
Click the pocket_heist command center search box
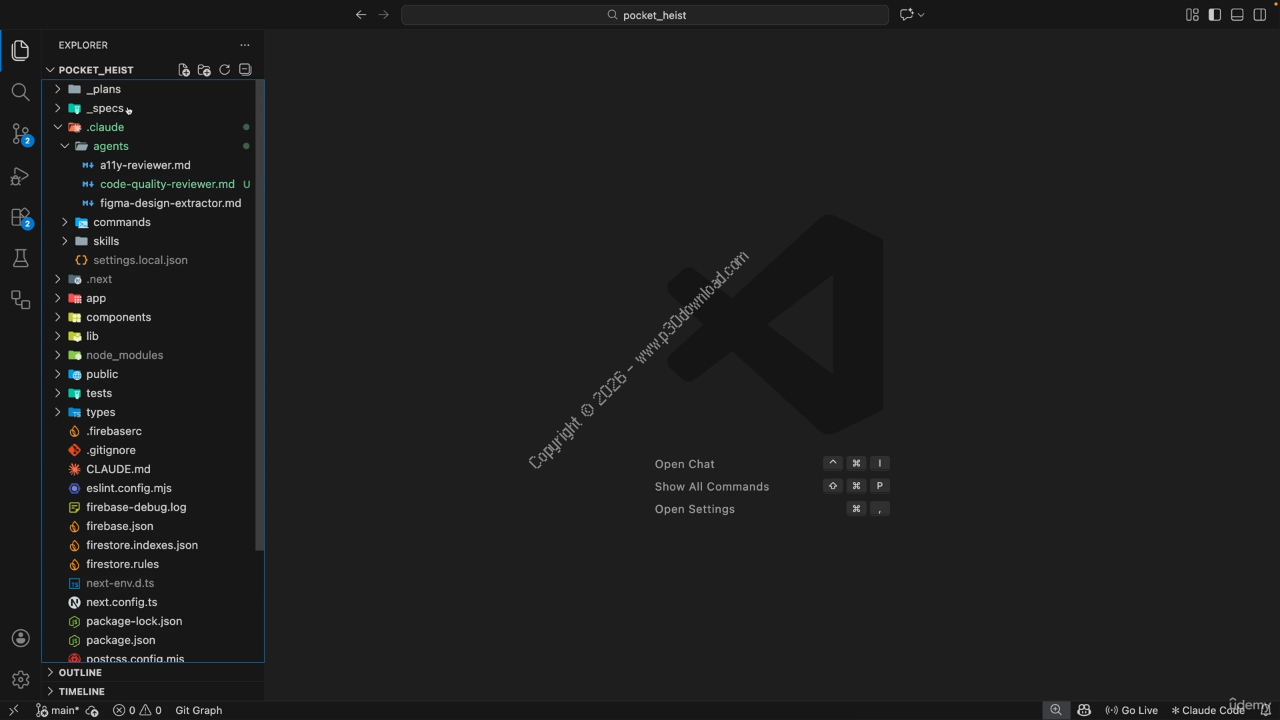(645, 15)
